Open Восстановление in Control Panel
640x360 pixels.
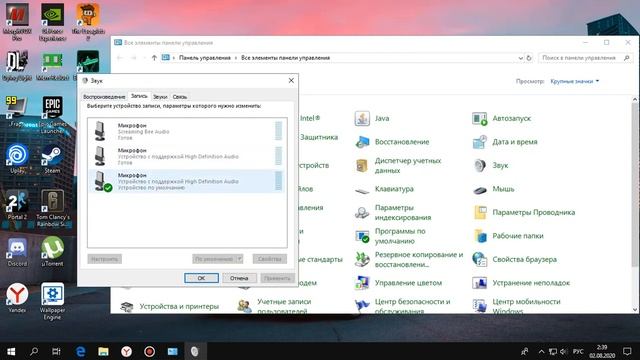point(391,142)
